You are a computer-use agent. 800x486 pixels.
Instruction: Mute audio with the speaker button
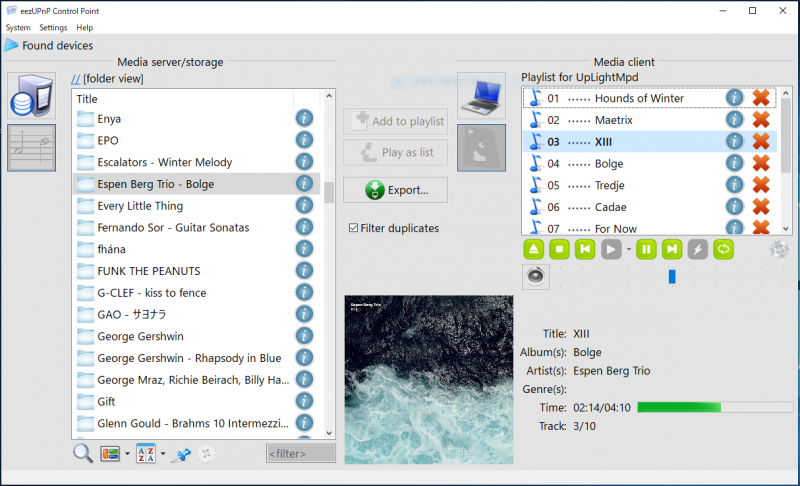[x=535, y=276]
